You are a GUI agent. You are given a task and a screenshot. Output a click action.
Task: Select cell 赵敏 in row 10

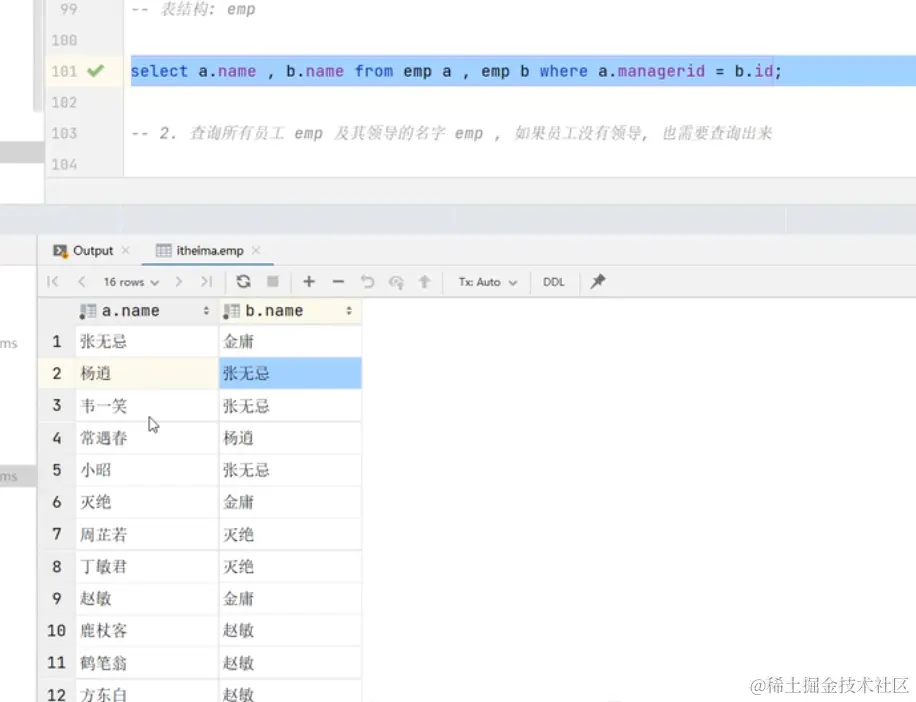point(290,631)
